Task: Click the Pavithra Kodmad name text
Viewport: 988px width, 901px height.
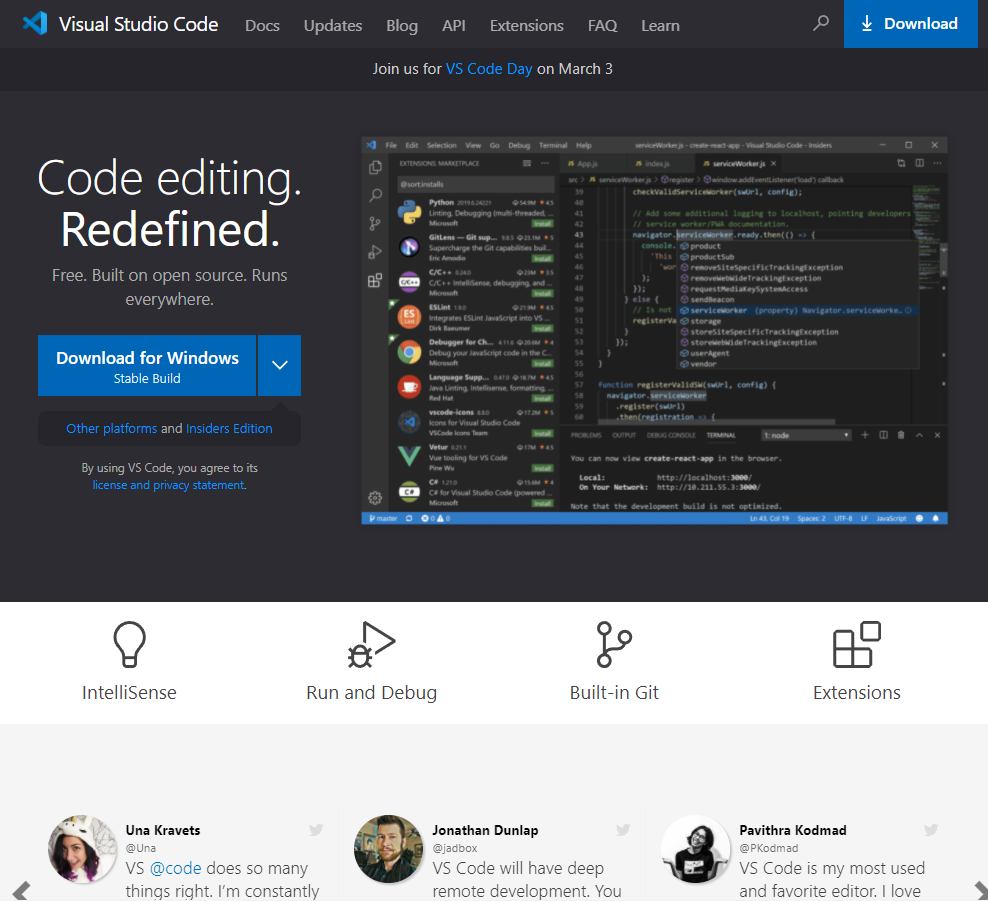Action: (793, 830)
